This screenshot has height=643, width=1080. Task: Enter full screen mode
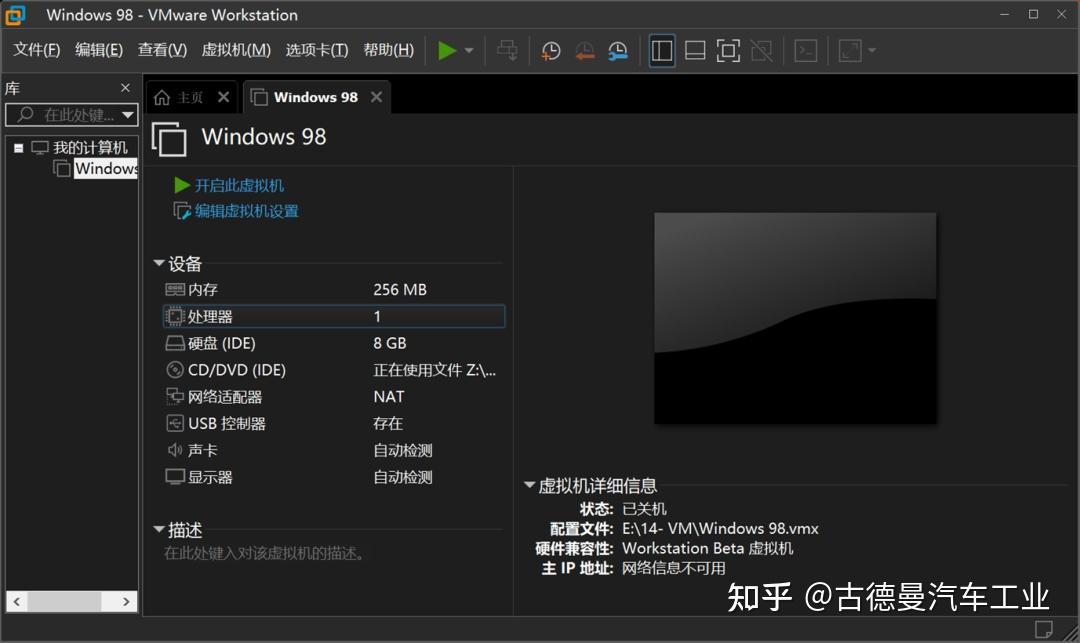[x=728, y=50]
